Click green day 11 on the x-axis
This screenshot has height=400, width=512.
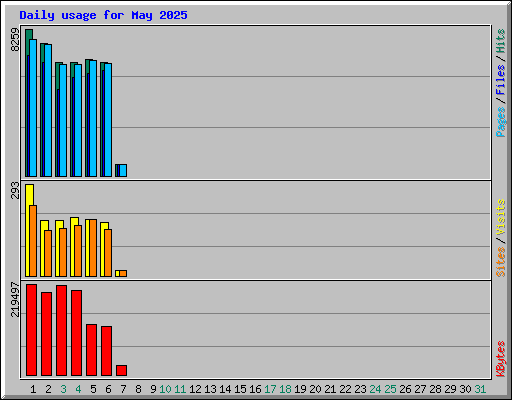click(x=180, y=389)
